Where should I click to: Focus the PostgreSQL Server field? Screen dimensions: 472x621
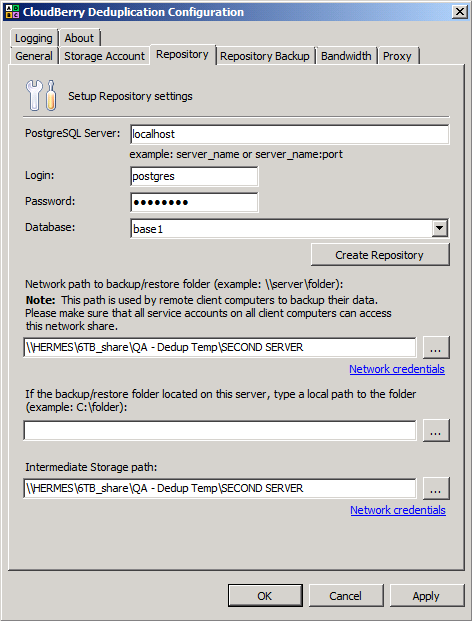[x=289, y=134]
